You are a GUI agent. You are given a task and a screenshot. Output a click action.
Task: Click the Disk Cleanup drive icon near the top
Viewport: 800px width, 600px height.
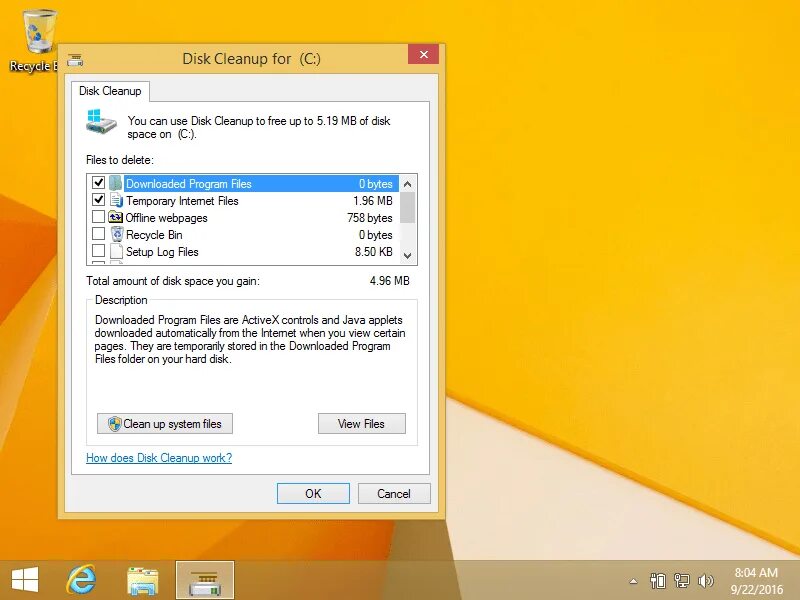tap(100, 121)
